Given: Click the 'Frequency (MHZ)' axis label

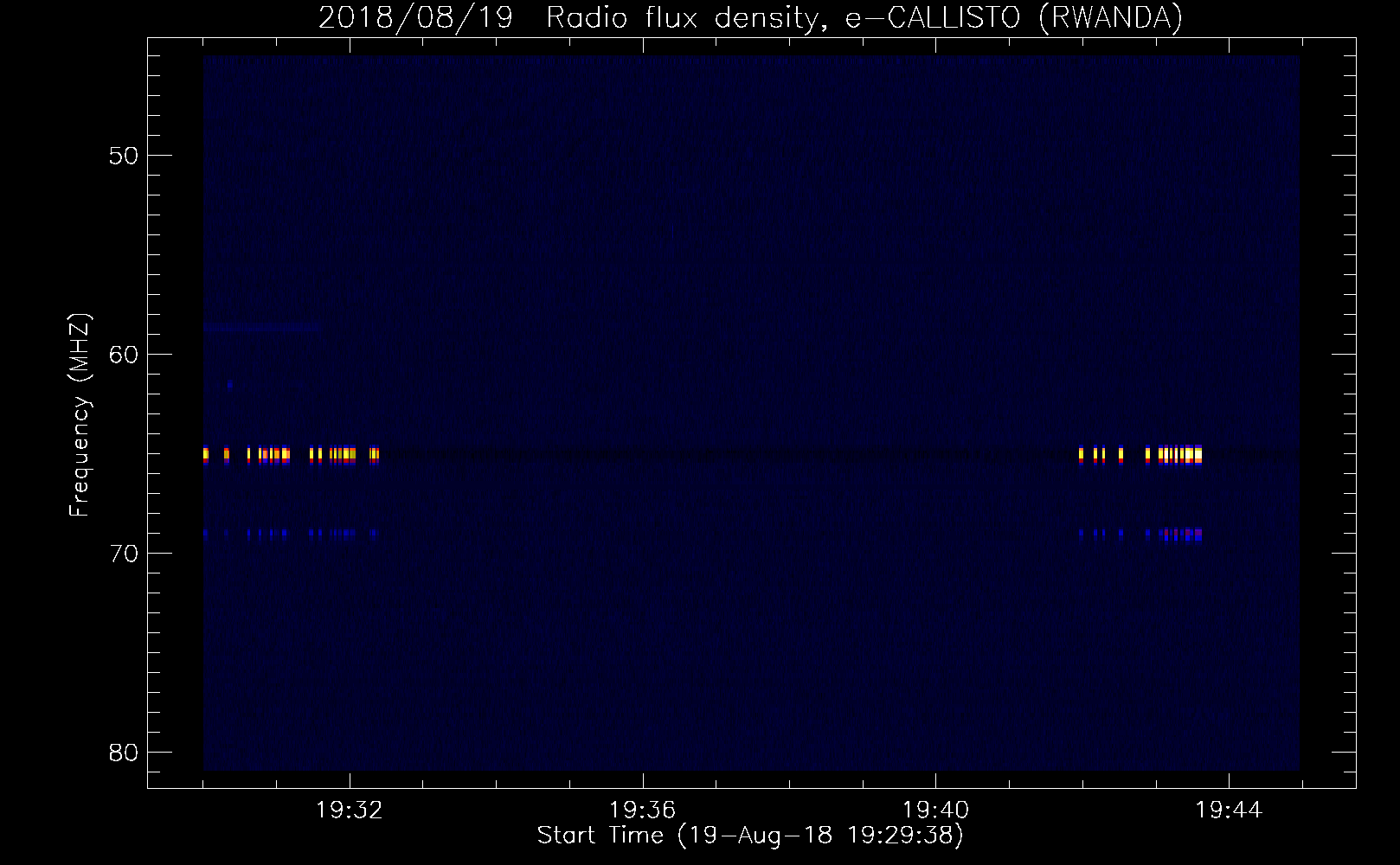Looking at the screenshot, I should pyautogui.click(x=79, y=415).
